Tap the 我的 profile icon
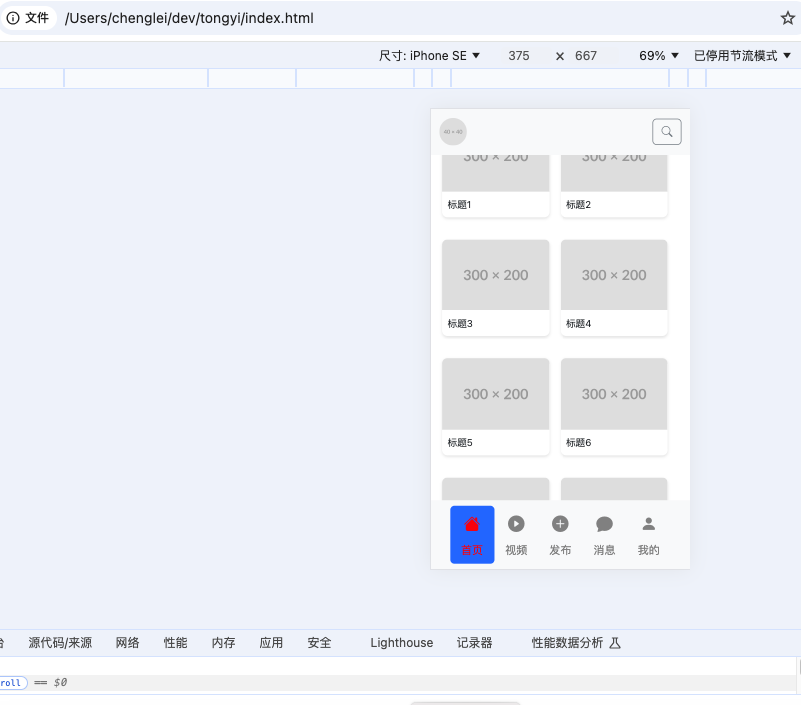 coord(649,524)
